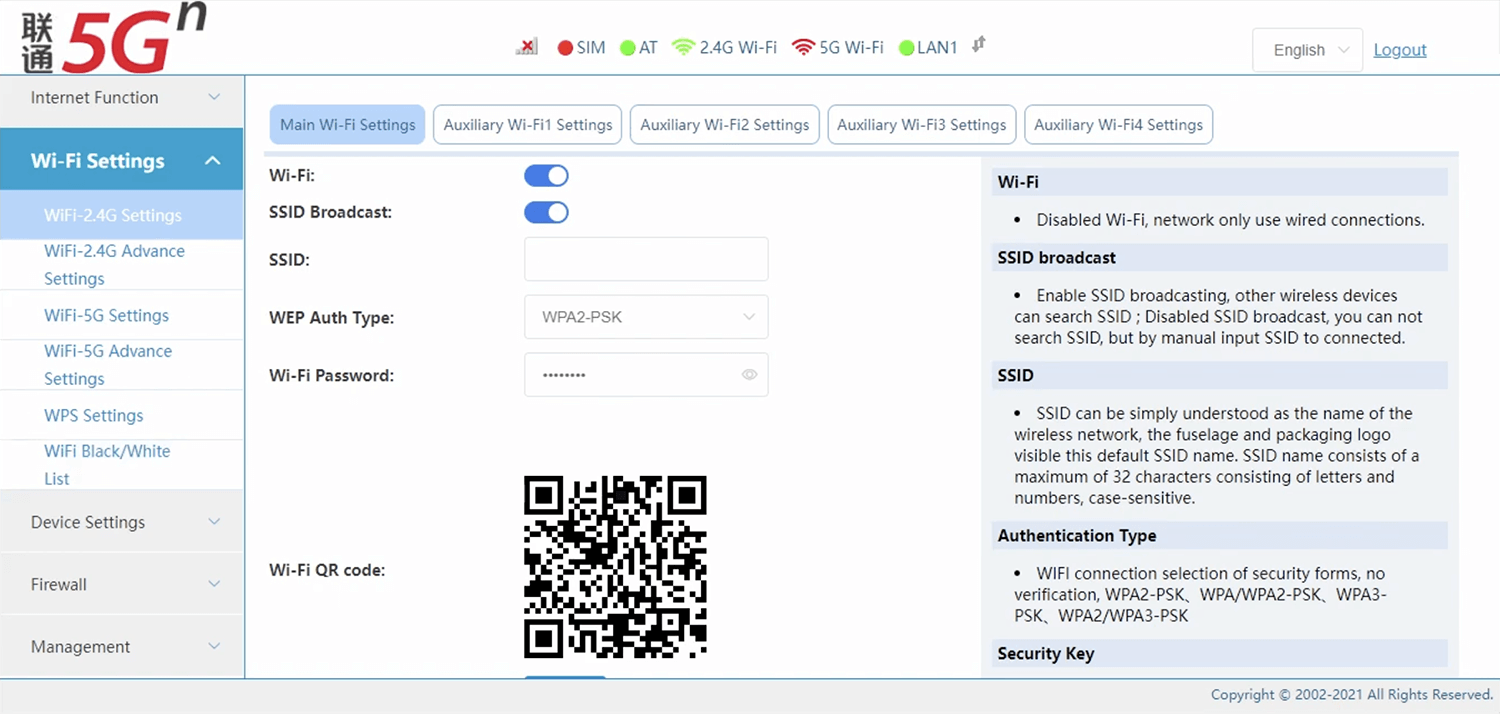Open the WiFi-5G Settings menu item

tap(106, 315)
